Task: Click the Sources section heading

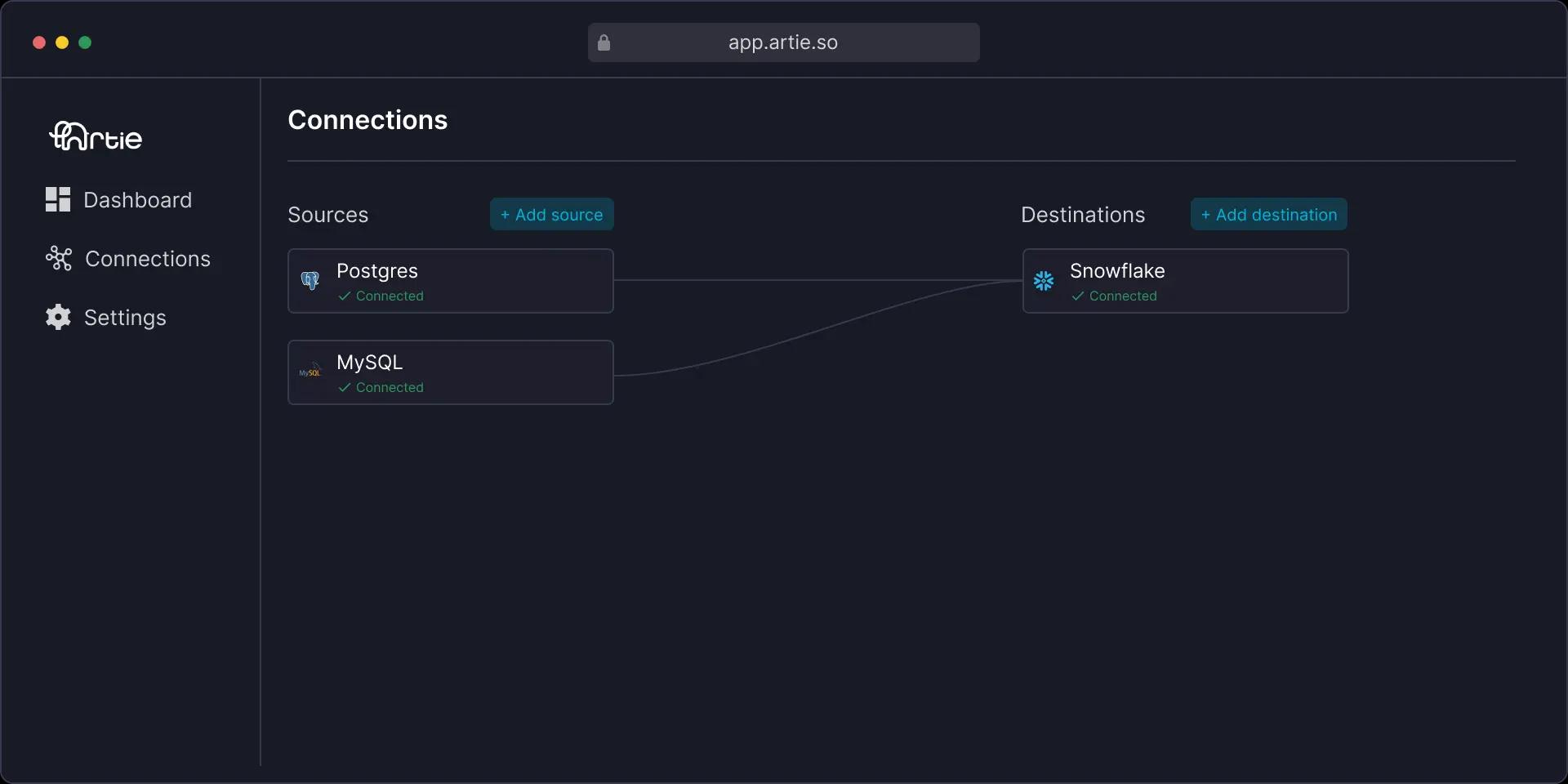Action: pyautogui.click(x=328, y=215)
